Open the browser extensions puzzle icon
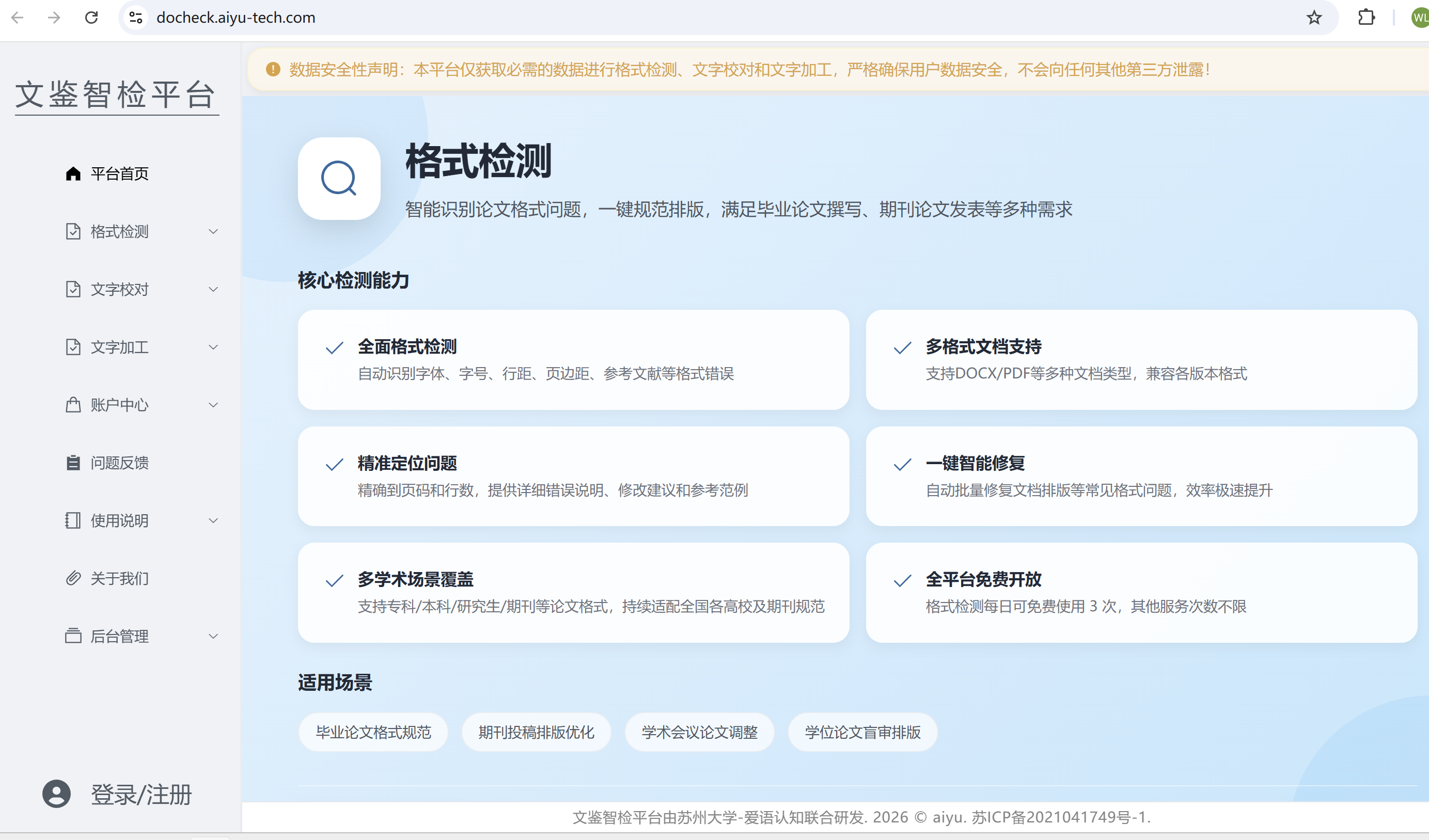1429x840 pixels. point(1366,18)
